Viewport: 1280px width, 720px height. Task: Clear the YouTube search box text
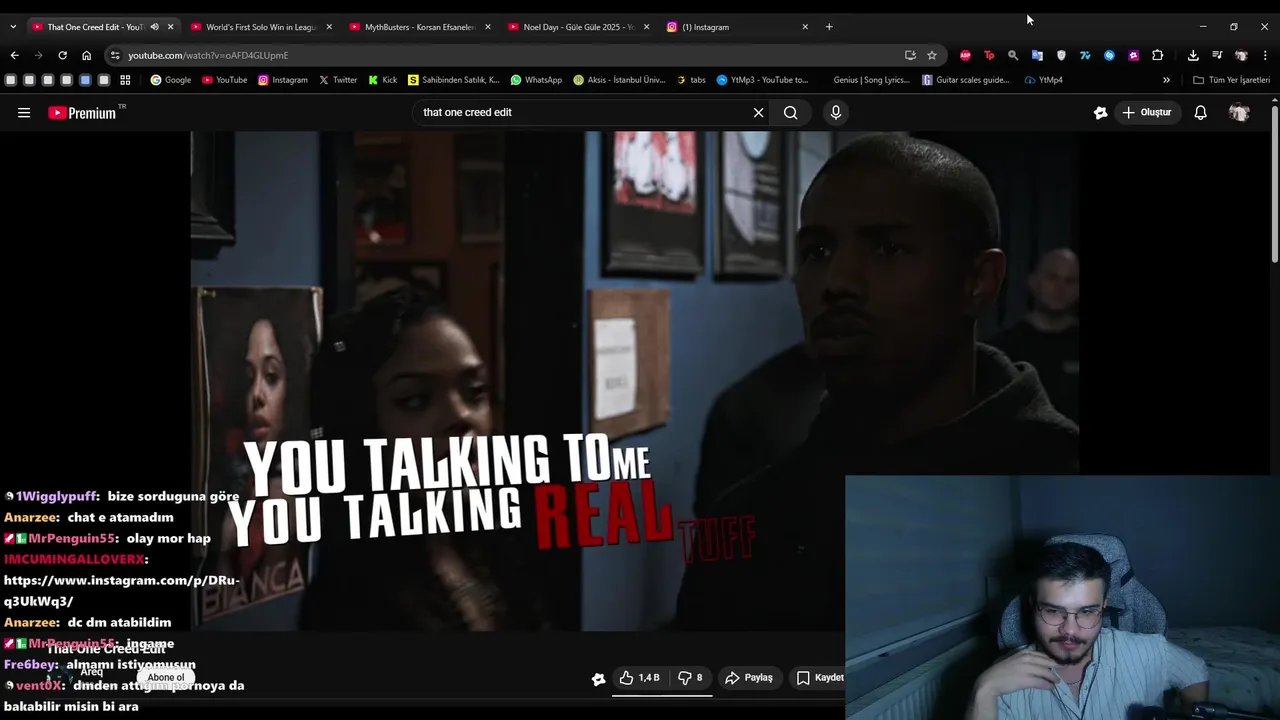click(x=758, y=113)
